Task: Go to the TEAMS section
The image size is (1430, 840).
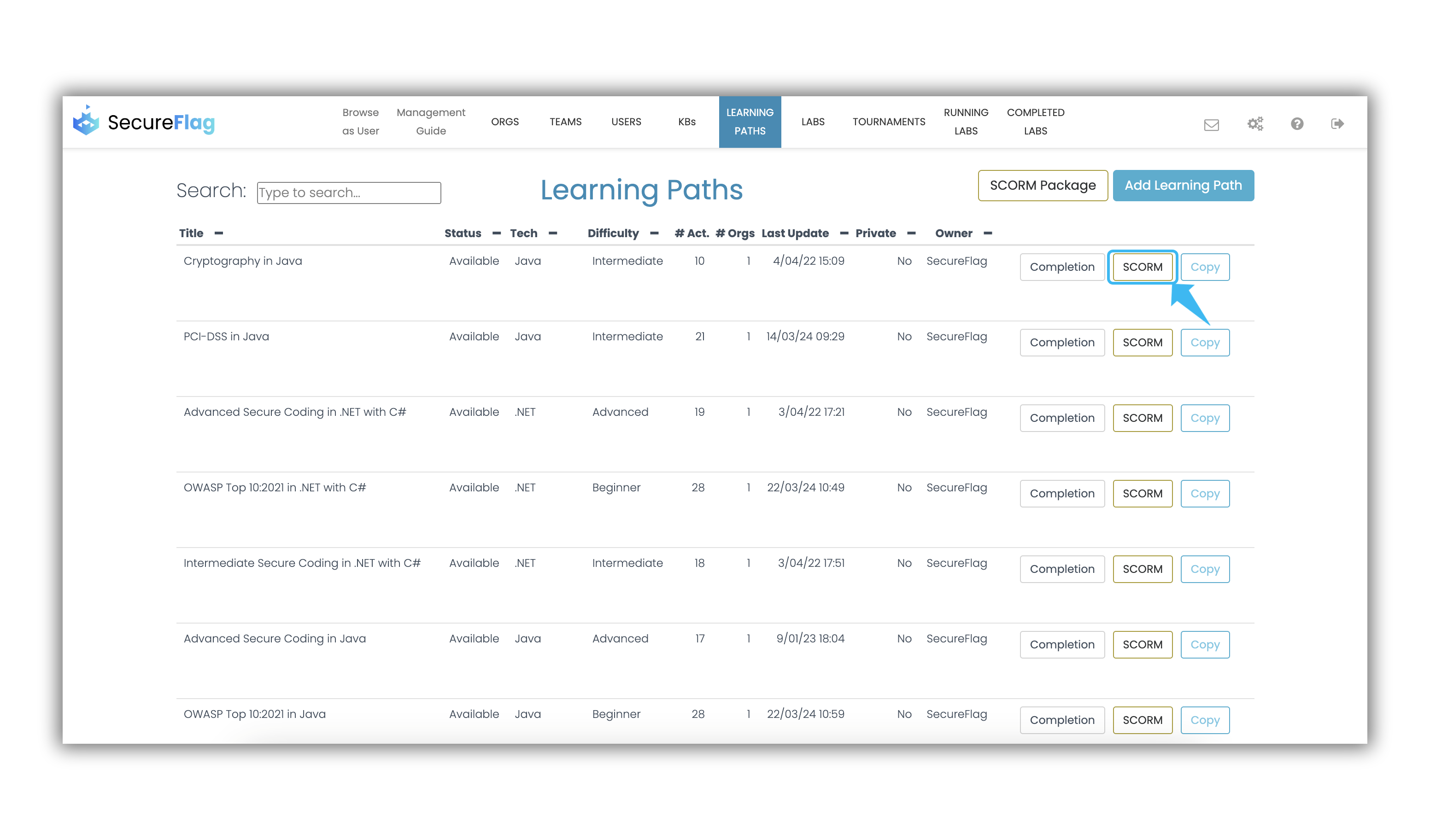Action: pyautogui.click(x=565, y=122)
